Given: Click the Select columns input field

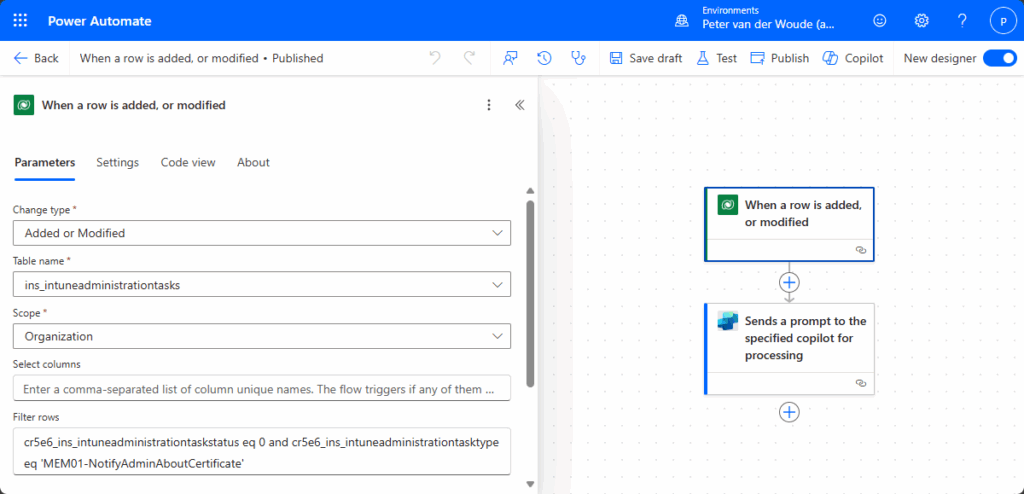Looking at the screenshot, I should click(x=261, y=388).
